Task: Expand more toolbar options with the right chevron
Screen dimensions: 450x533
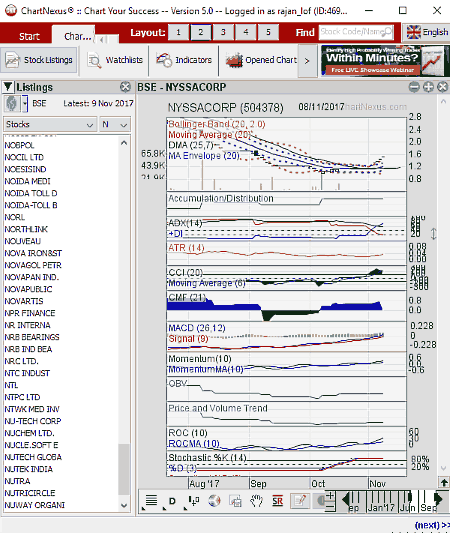Action: [307, 61]
